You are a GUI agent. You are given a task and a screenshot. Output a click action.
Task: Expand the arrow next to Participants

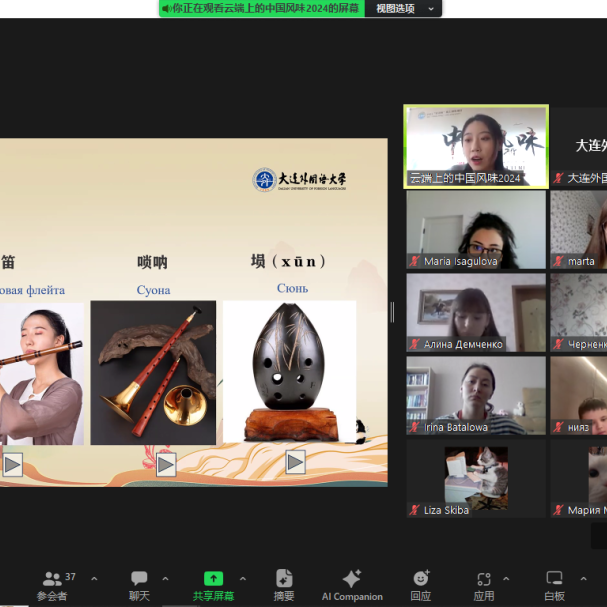[x=94, y=578]
